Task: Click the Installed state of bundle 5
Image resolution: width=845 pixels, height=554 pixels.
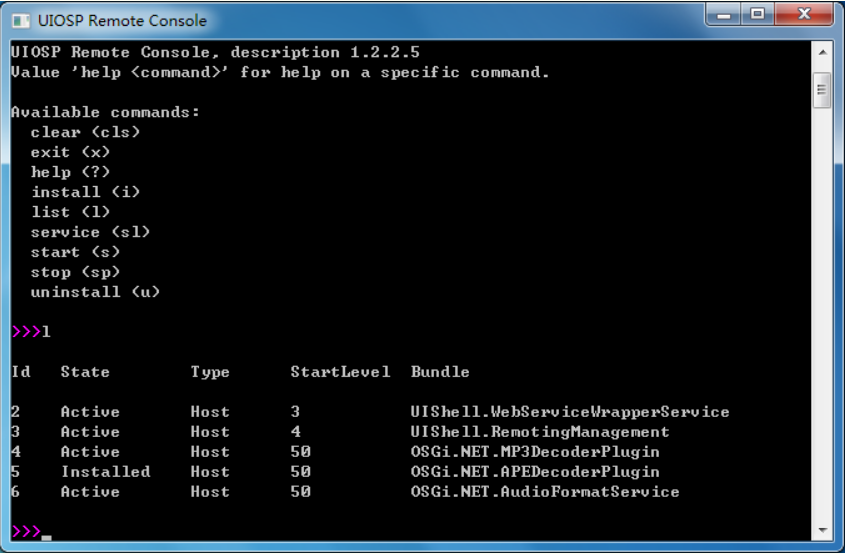Action: [x=106, y=472]
